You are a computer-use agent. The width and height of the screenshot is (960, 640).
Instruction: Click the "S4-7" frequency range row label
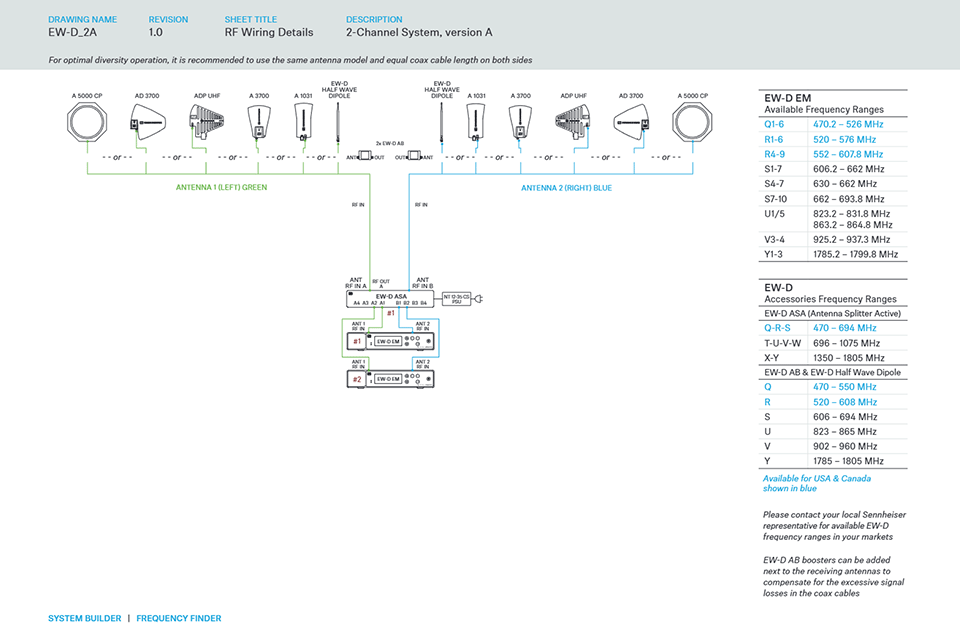(x=774, y=184)
